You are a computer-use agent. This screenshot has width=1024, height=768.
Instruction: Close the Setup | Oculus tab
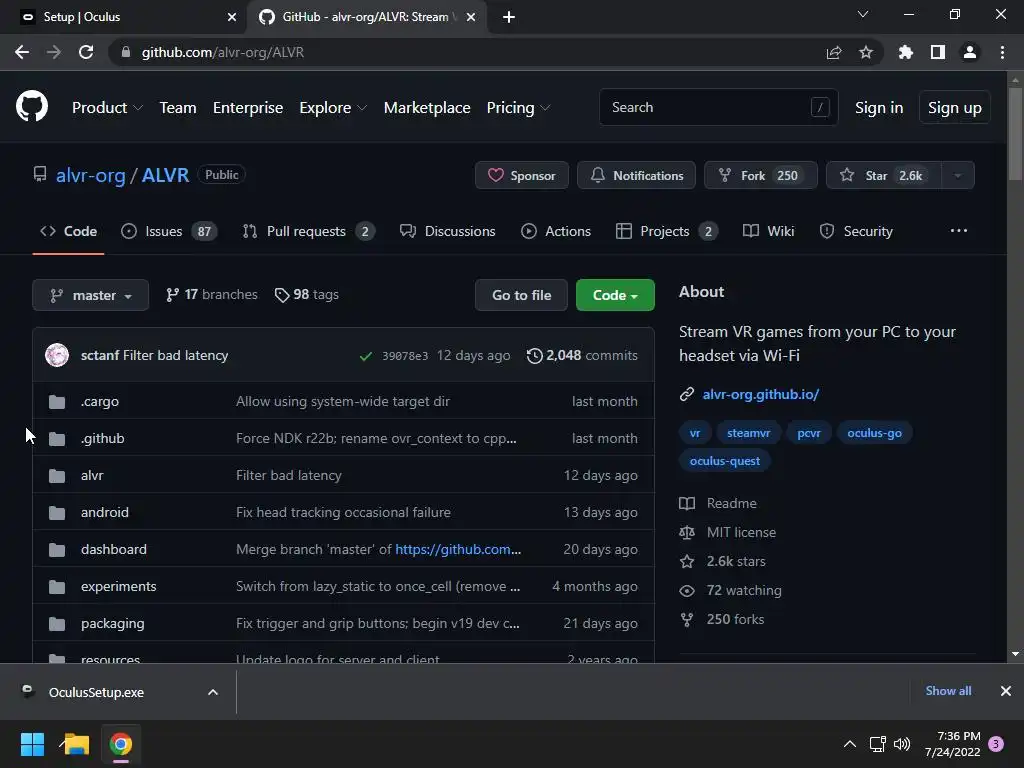[x=232, y=17]
